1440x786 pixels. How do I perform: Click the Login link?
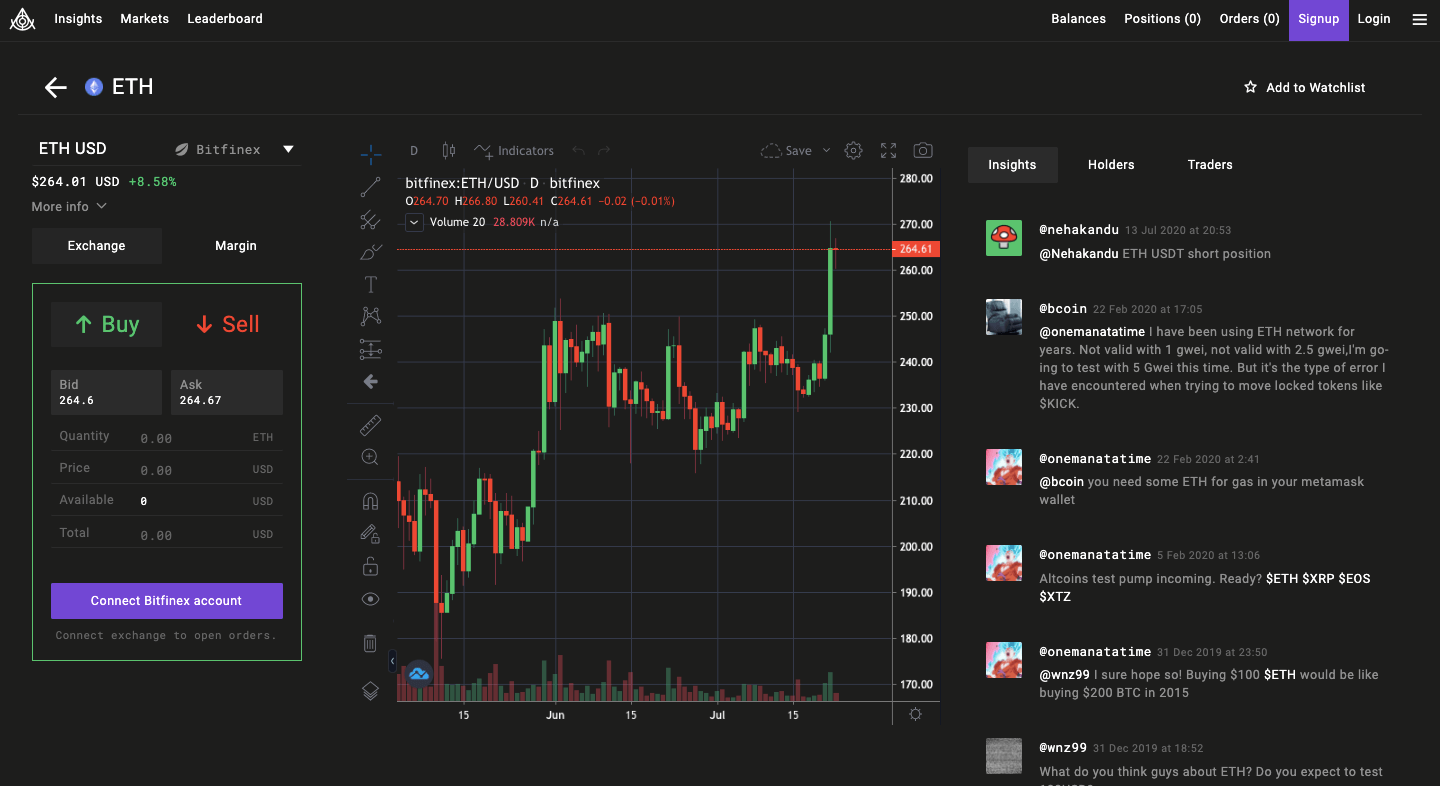1374,19
